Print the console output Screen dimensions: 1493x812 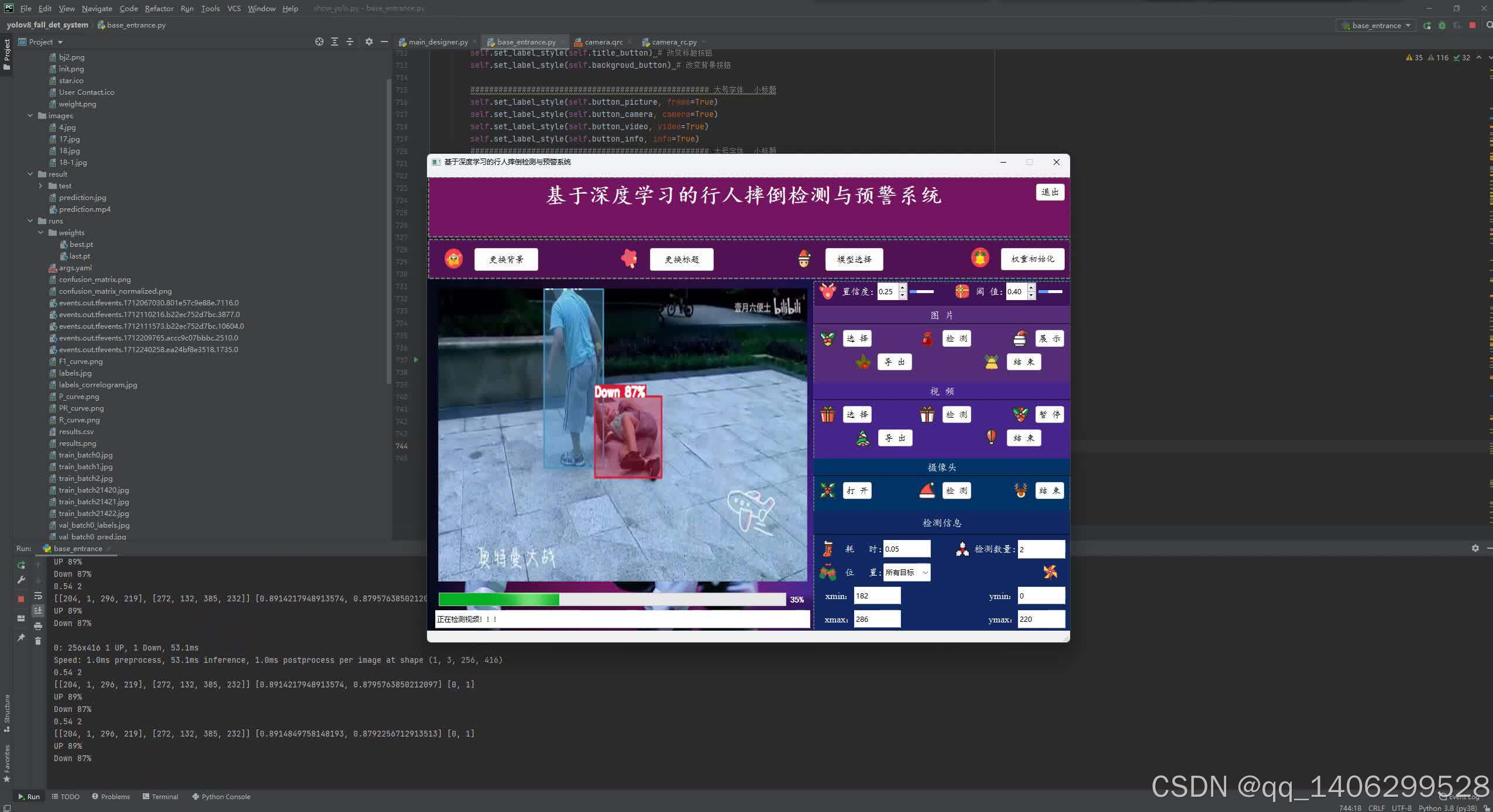coord(38,626)
